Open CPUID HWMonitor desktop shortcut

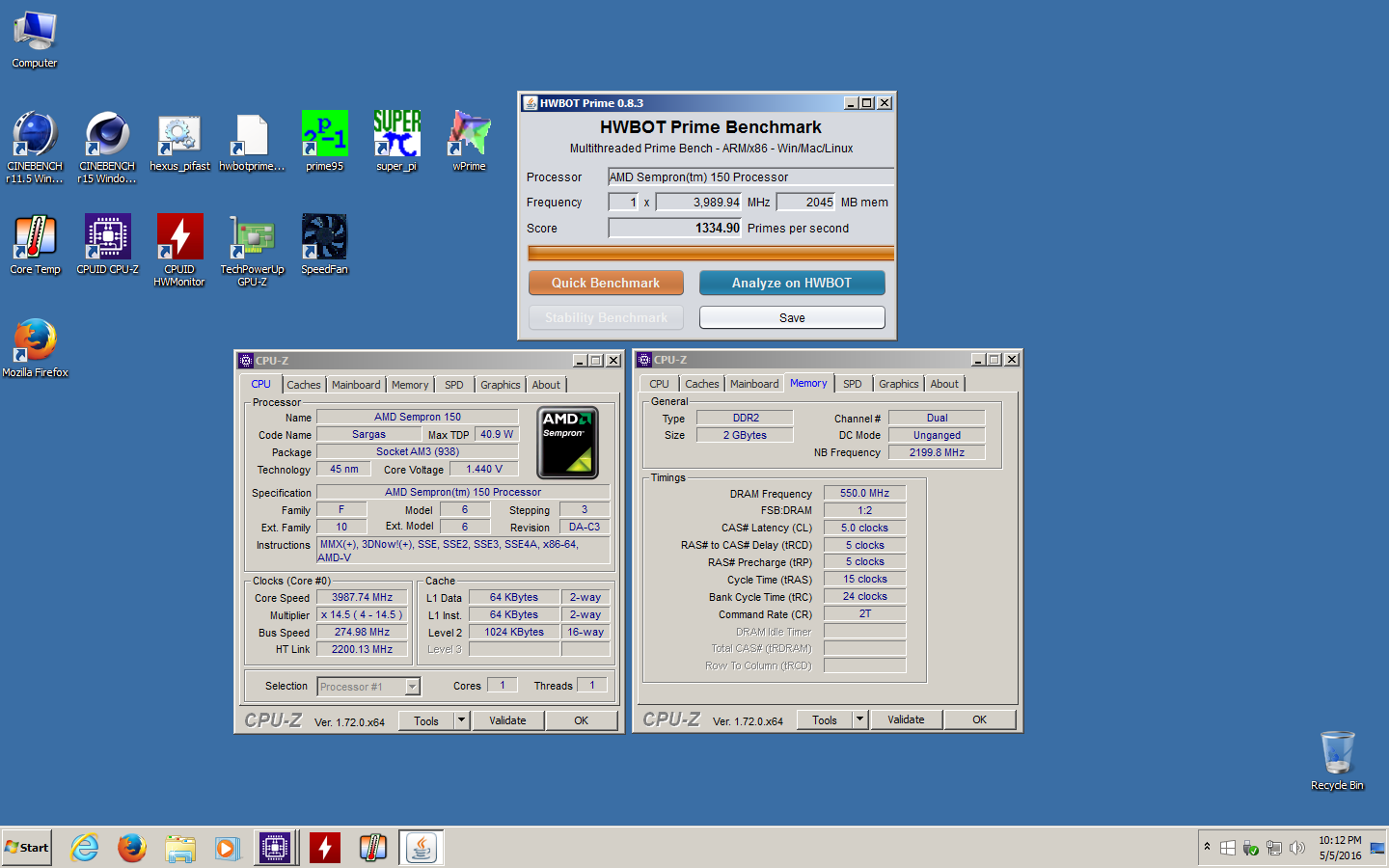179,251
